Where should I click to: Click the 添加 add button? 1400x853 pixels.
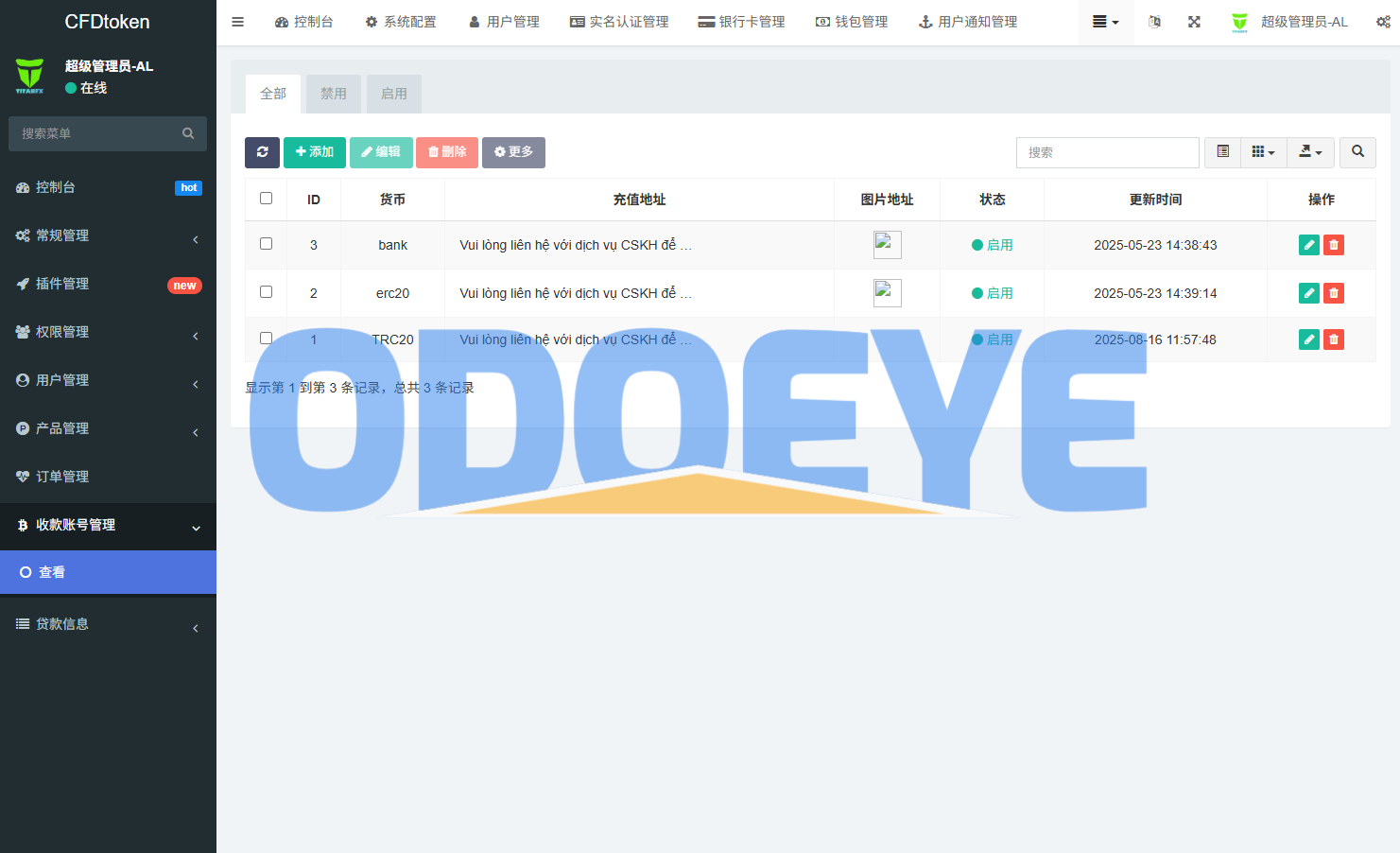[314, 152]
